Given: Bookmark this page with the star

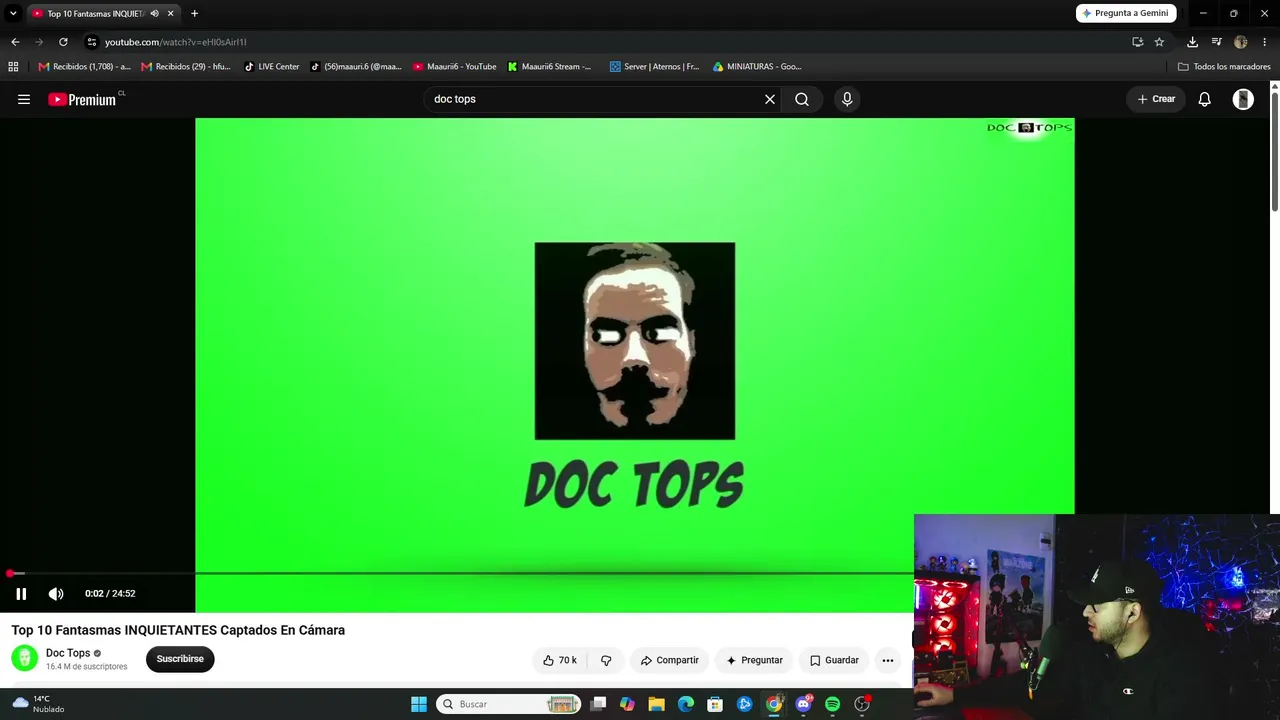Looking at the screenshot, I should click(x=1159, y=42).
